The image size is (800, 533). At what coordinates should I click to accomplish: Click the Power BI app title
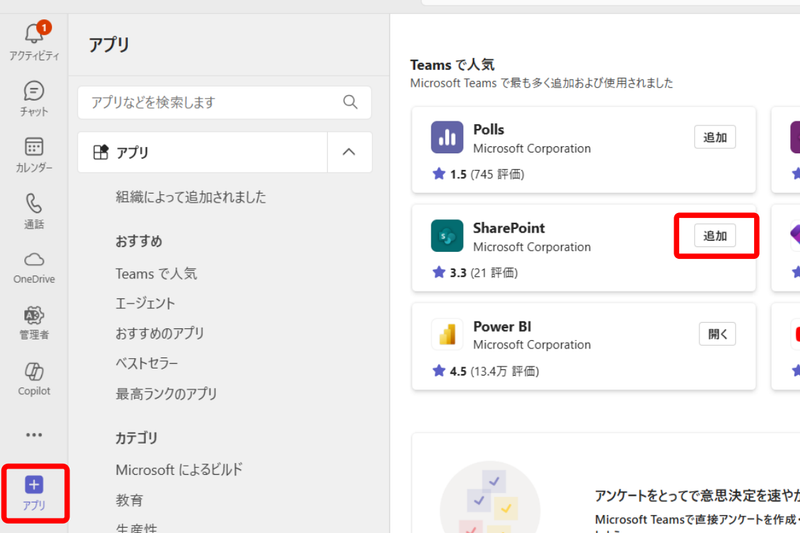pyautogui.click(x=502, y=326)
